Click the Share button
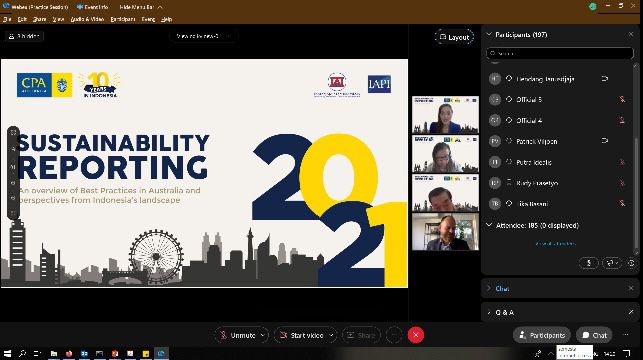The width and height of the screenshot is (643, 360). [x=361, y=335]
